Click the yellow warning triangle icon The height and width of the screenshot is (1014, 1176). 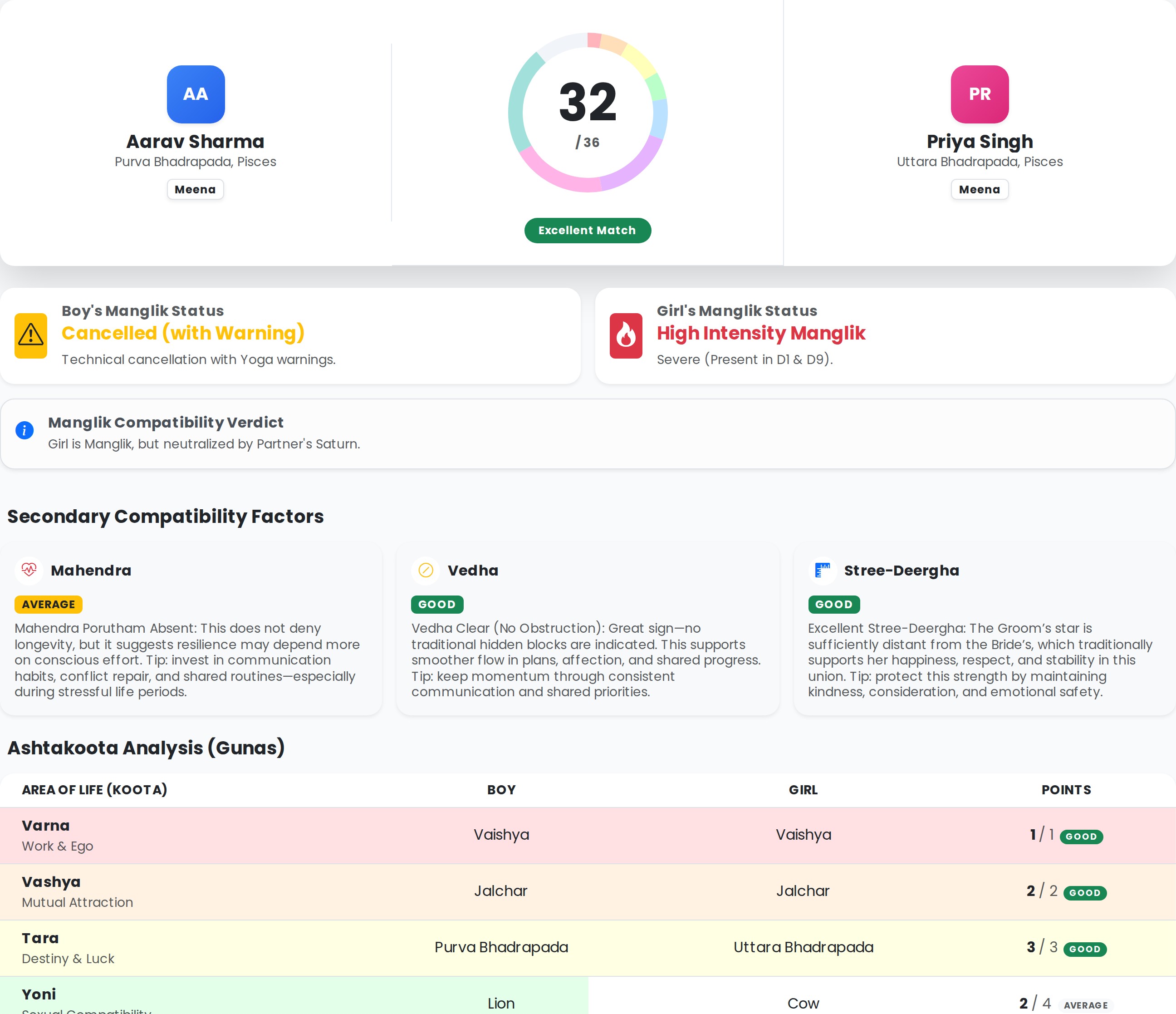pyautogui.click(x=31, y=335)
